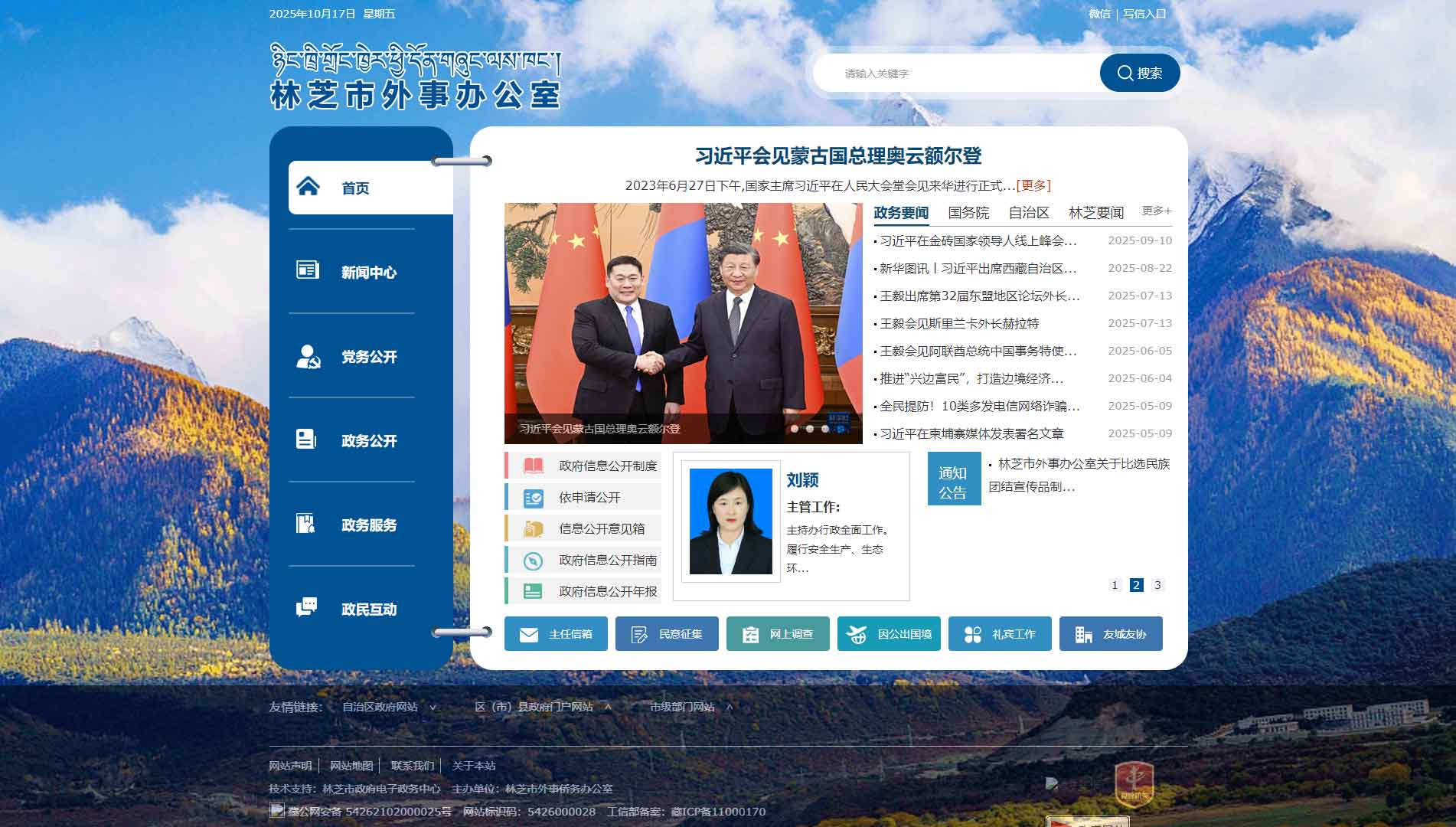Open headline 习近平会见蒙古国总理奥云额尔登
This screenshot has width=1456, height=827.
tap(838, 156)
